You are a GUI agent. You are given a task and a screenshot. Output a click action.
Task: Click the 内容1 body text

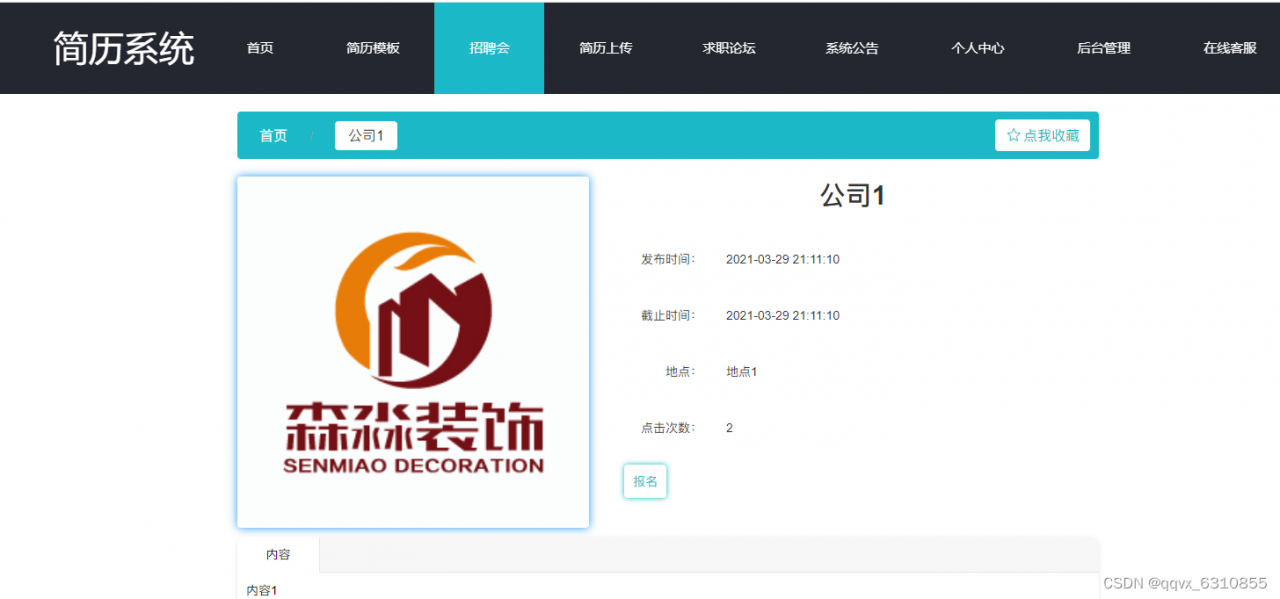point(262,590)
